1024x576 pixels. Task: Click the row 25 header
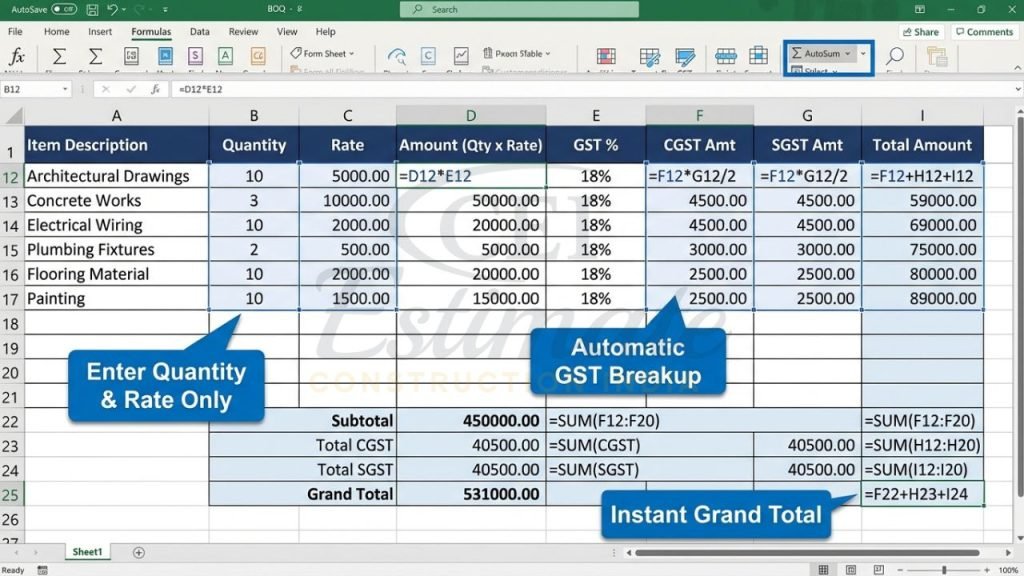(x=10, y=494)
